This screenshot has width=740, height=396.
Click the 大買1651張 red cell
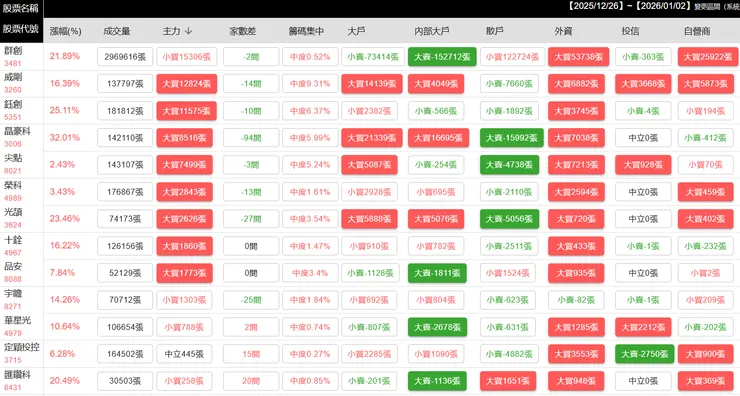[x=508, y=381]
